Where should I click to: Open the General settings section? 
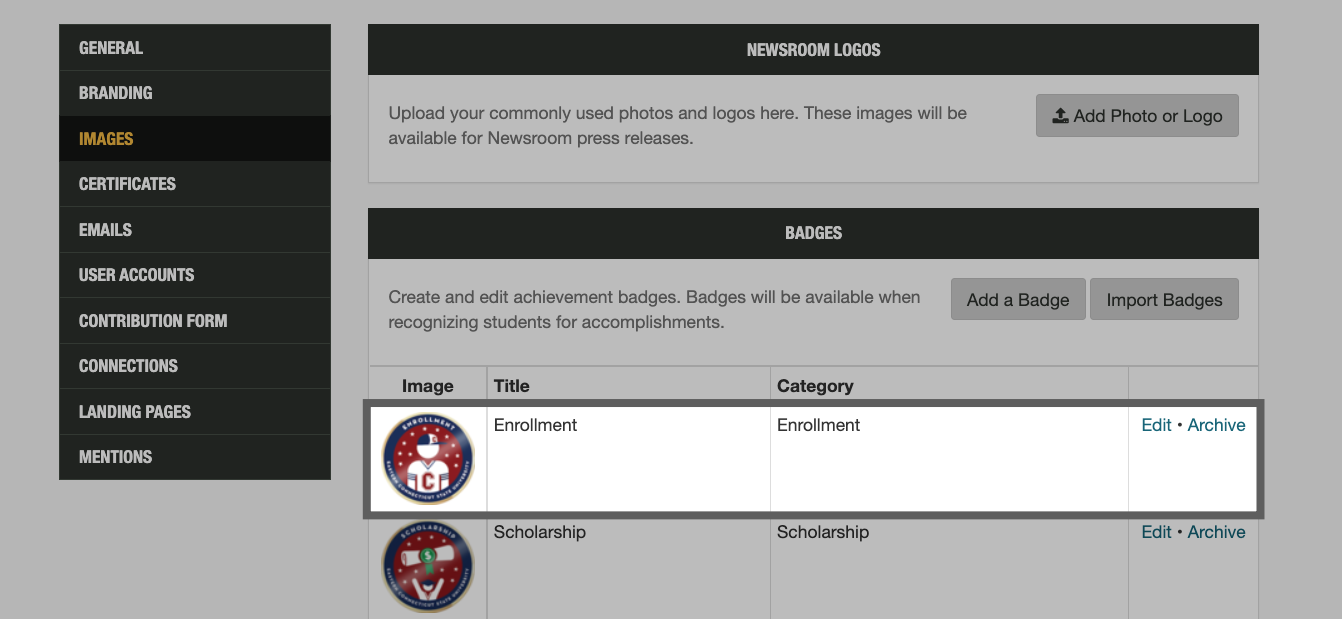pyautogui.click(x=111, y=47)
